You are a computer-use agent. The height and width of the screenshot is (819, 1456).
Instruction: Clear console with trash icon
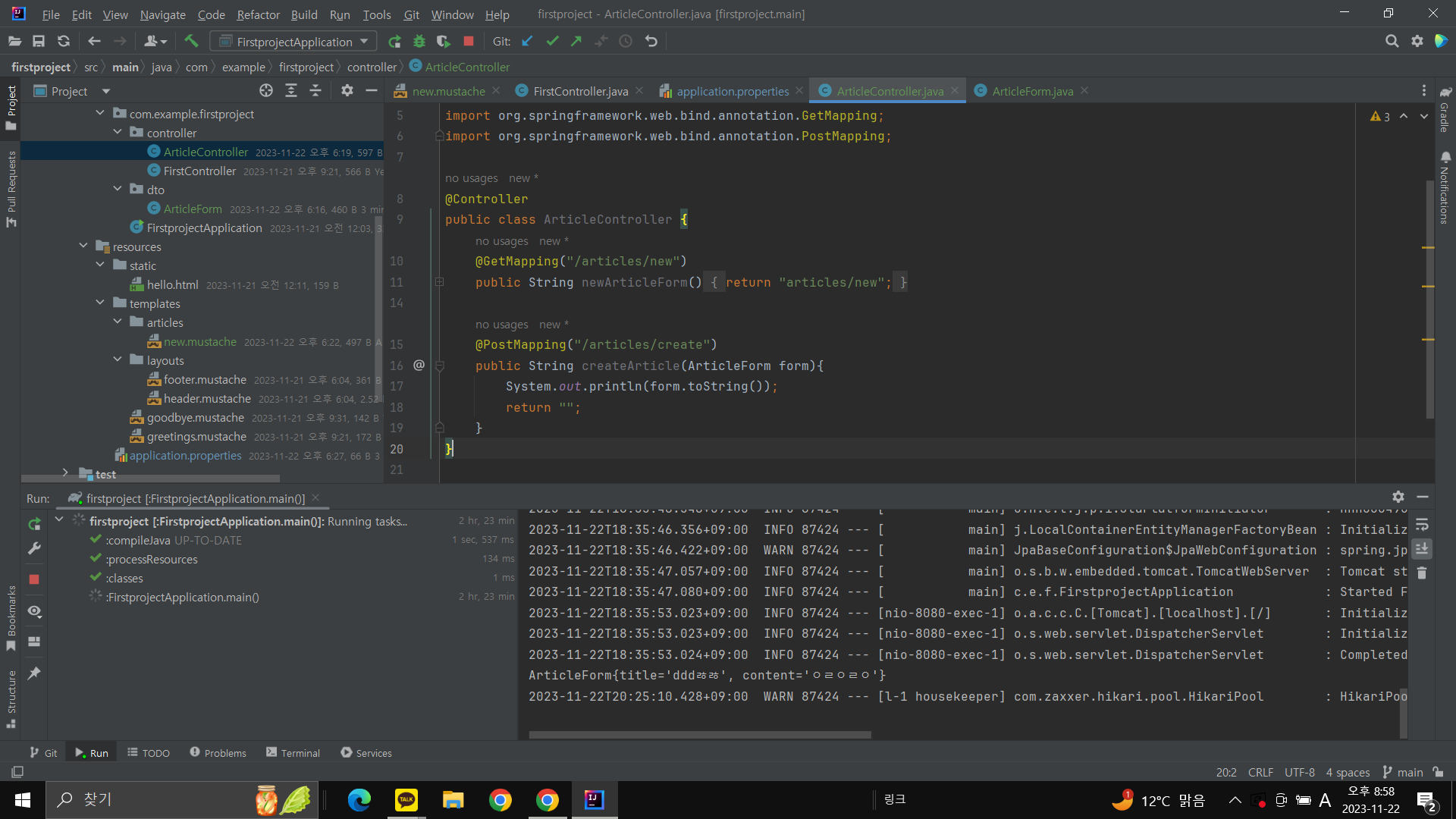(x=1422, y=573)
